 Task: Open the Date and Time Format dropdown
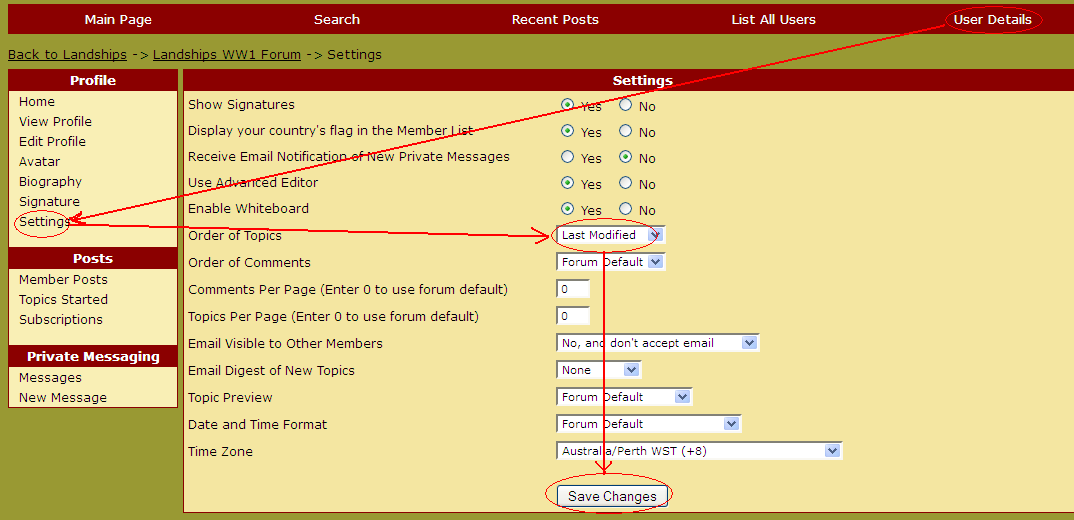click(648, 424)
